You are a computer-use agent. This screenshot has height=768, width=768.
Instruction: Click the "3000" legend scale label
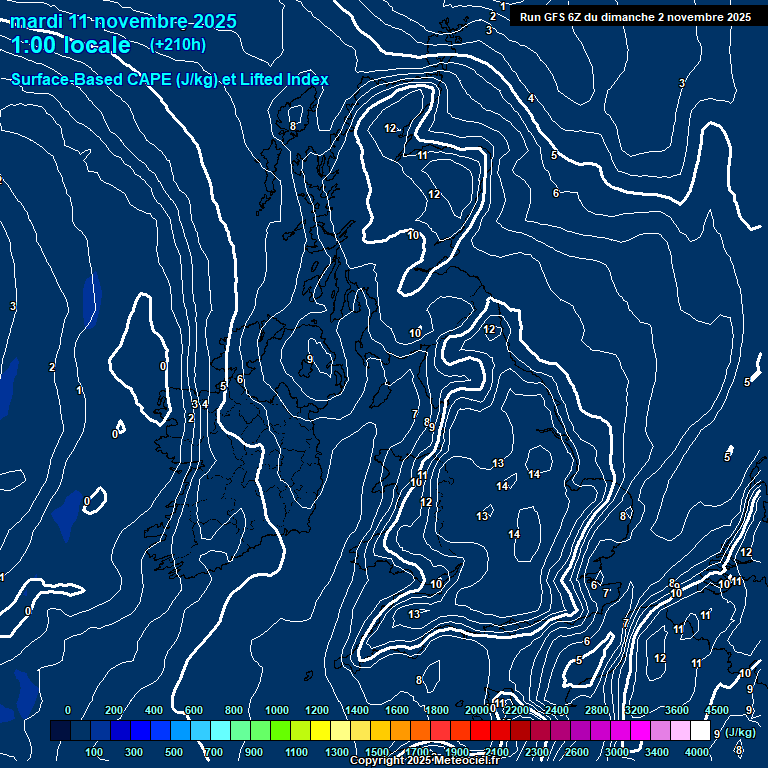pos(616,752)
